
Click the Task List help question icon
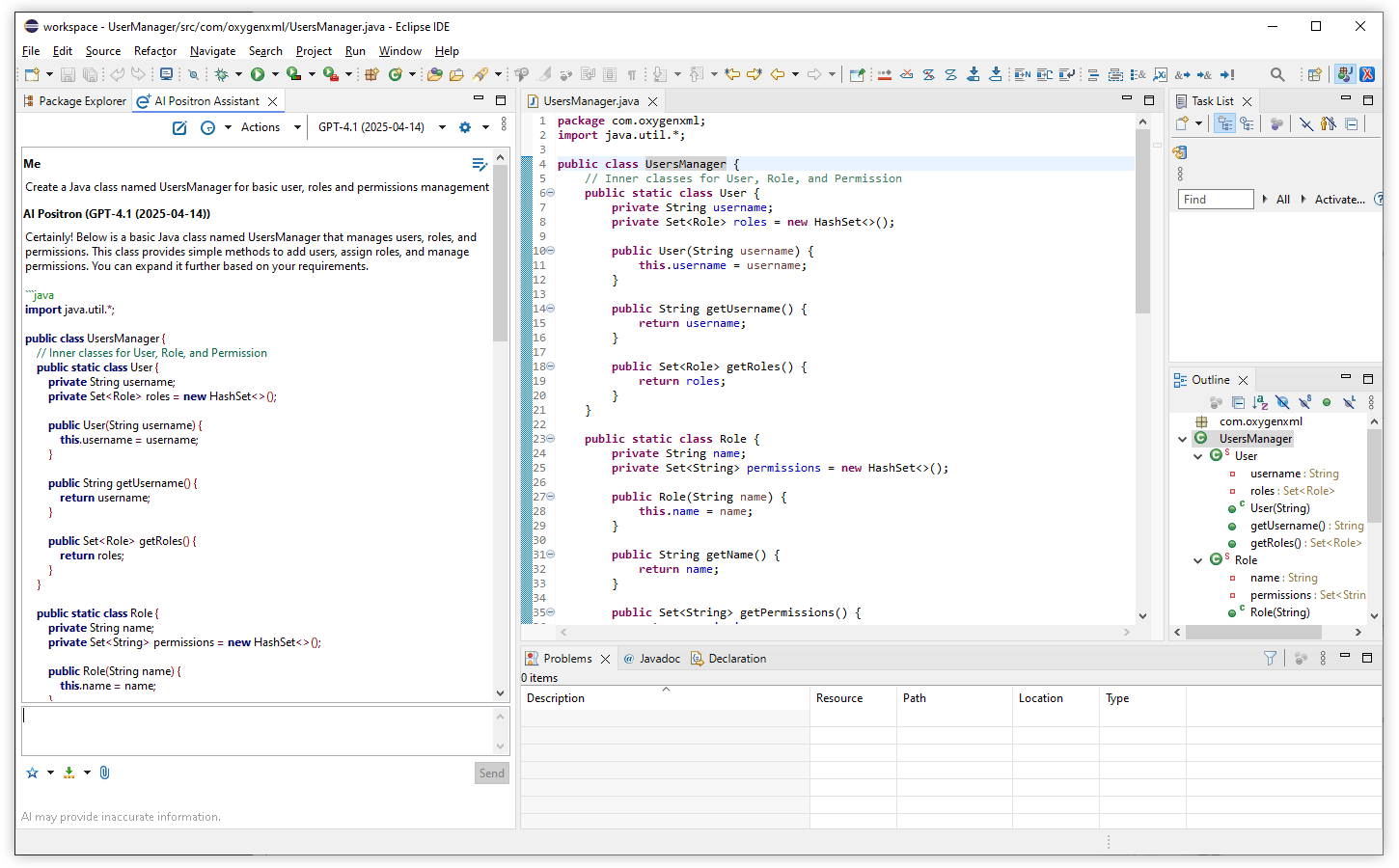coord(1379,199)
